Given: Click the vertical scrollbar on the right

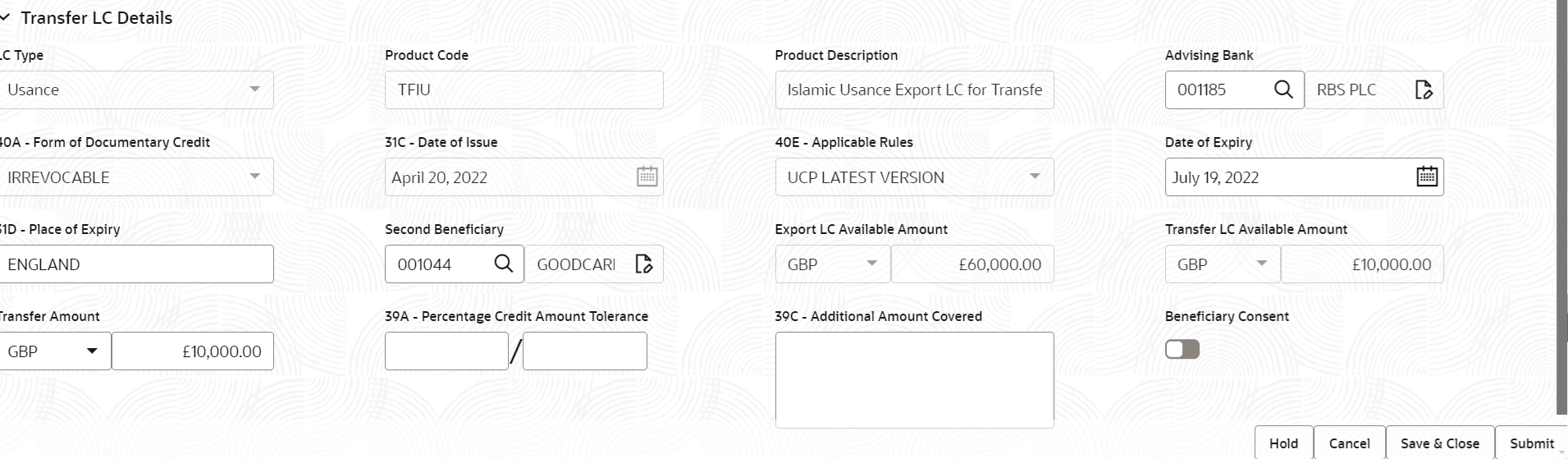Looking at the screenshot, I should pos(1561,205).
